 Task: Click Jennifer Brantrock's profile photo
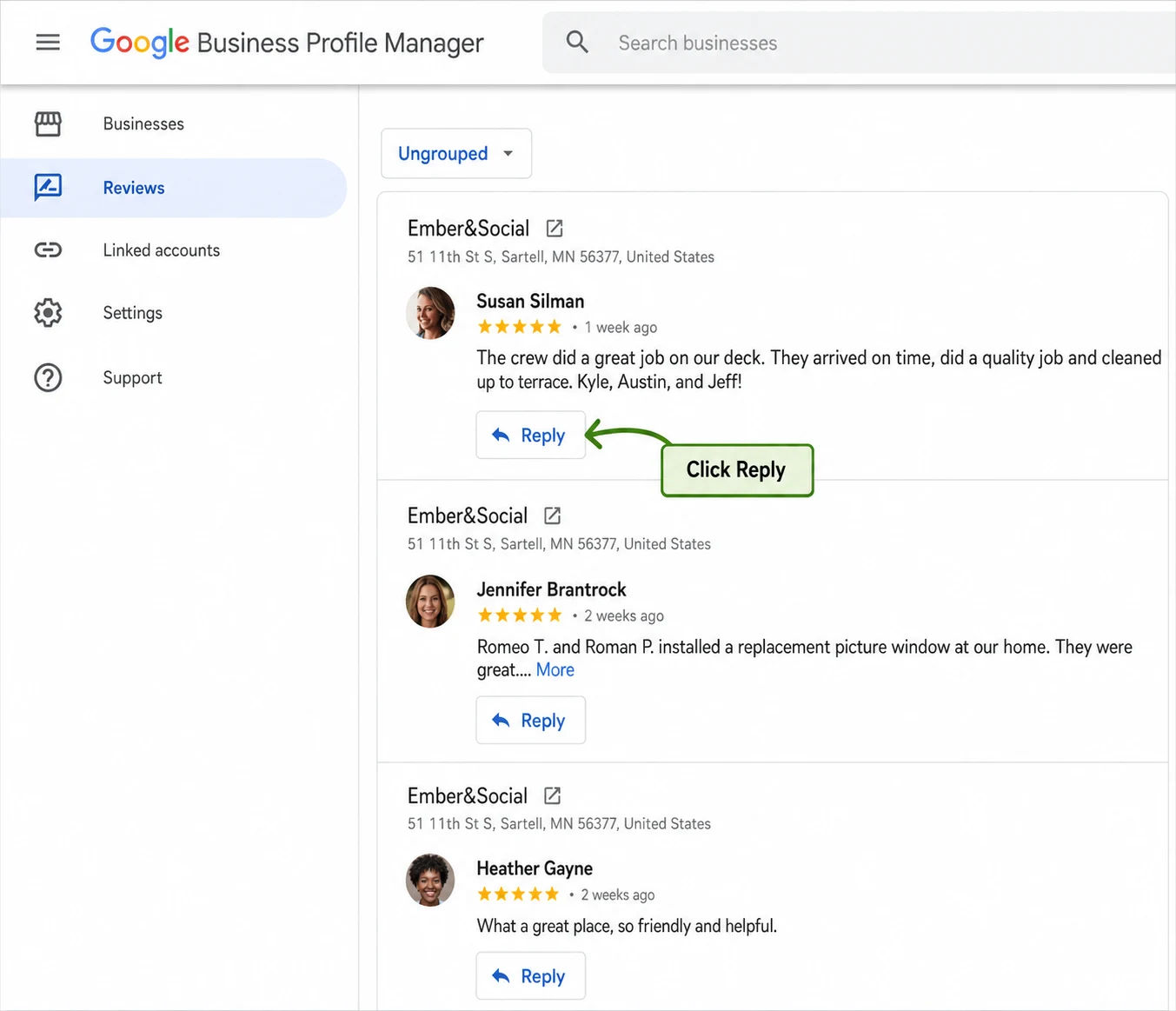coord(430,601)
